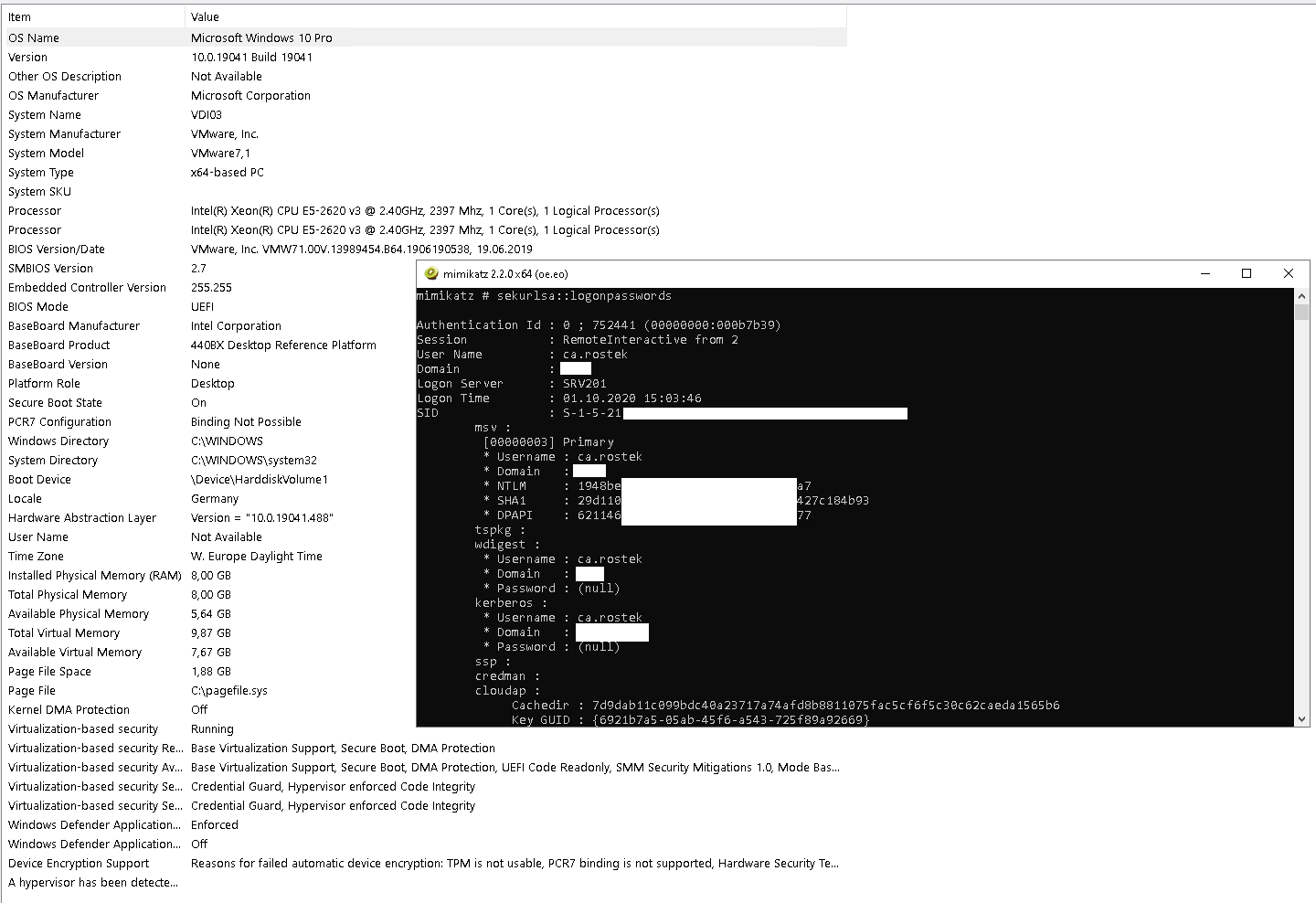Click the C:\pagefile.sys value
Image resolution: width=1316 pixels, height=903 pixels.
tap(229, 690)
